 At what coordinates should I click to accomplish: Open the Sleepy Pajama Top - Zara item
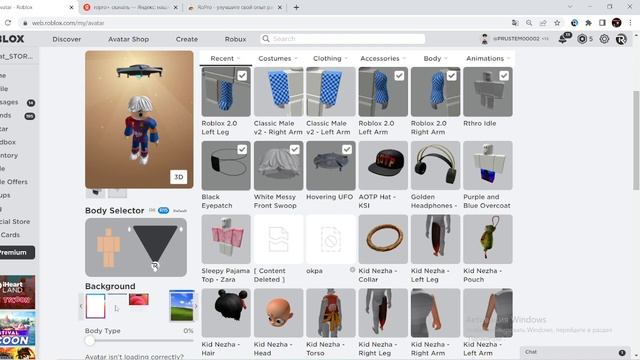(226, 239)
